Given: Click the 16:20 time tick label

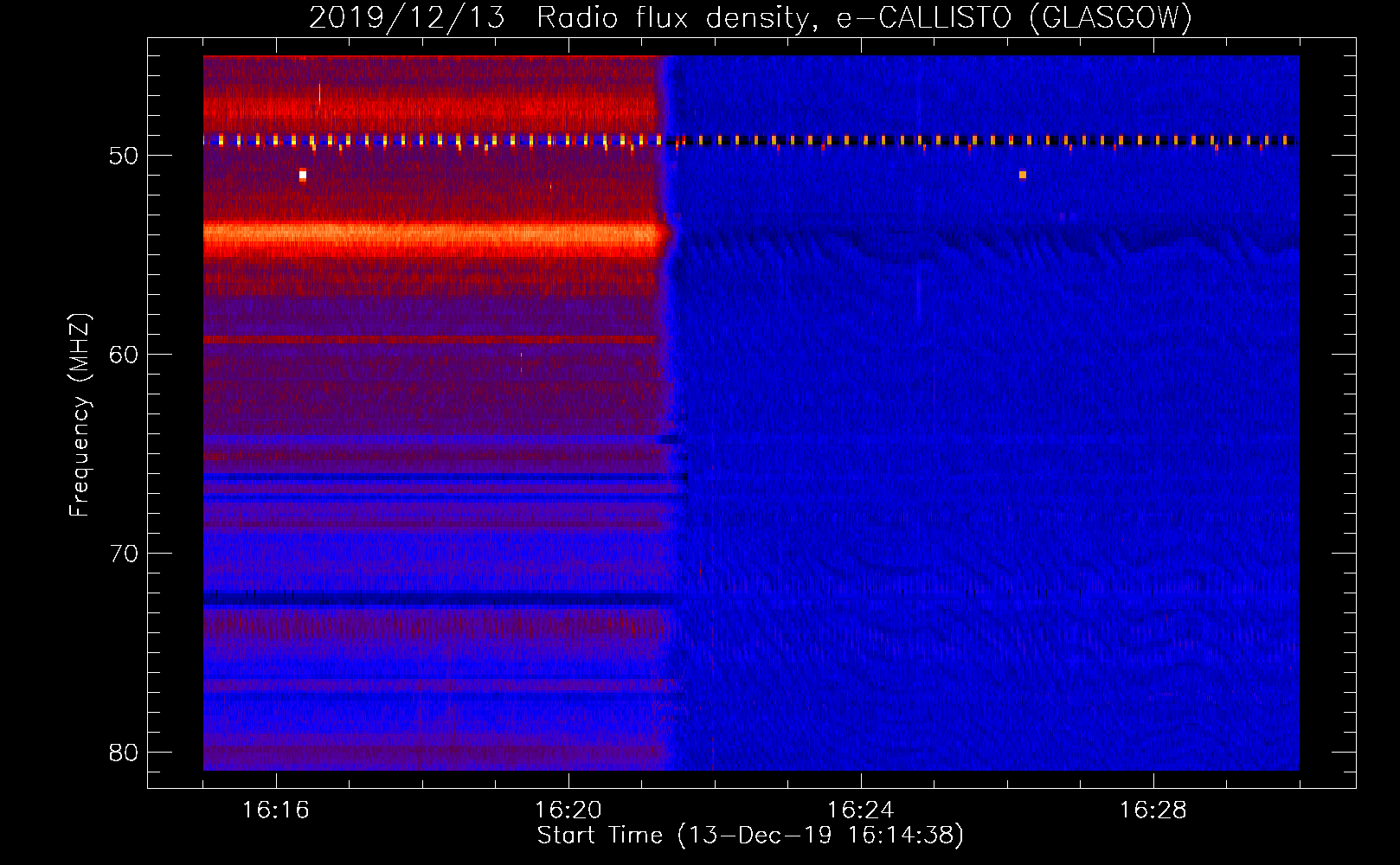Looking at the screenshot, I should point(568,811).
